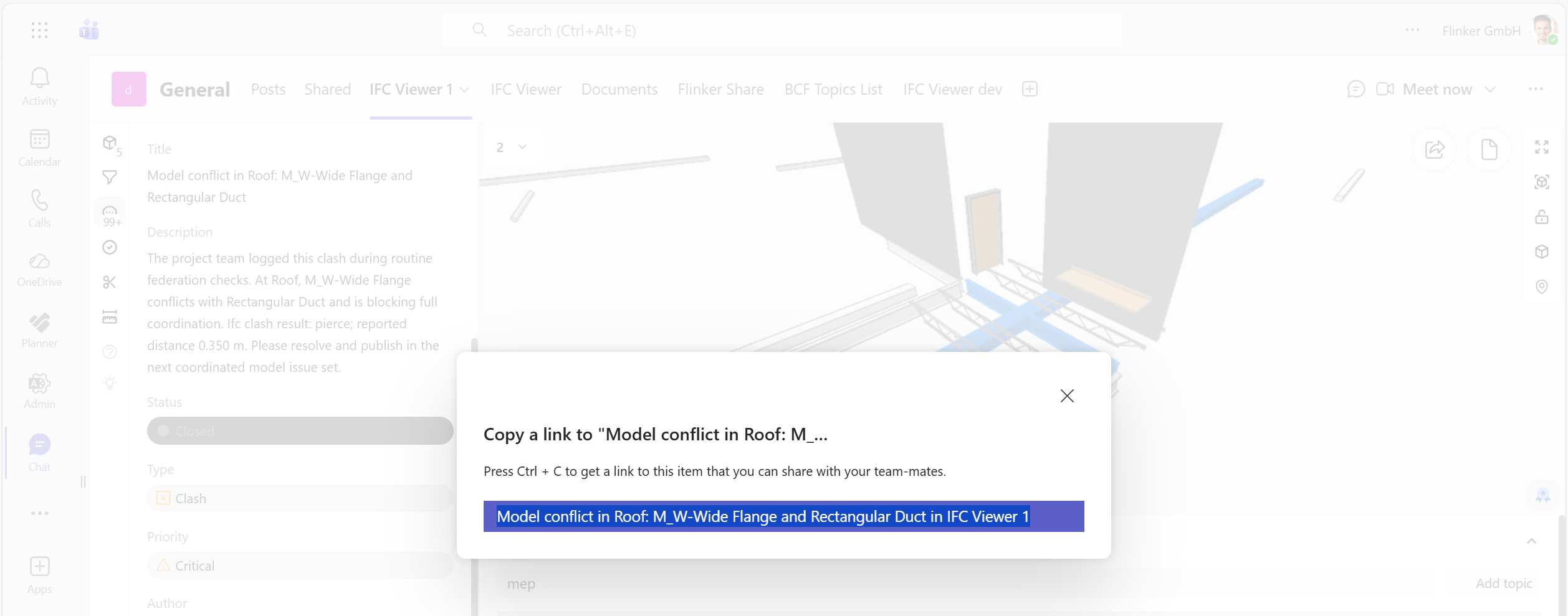Select the section cut scissors tool
The image size is (1568, 616).
[110, 282]
